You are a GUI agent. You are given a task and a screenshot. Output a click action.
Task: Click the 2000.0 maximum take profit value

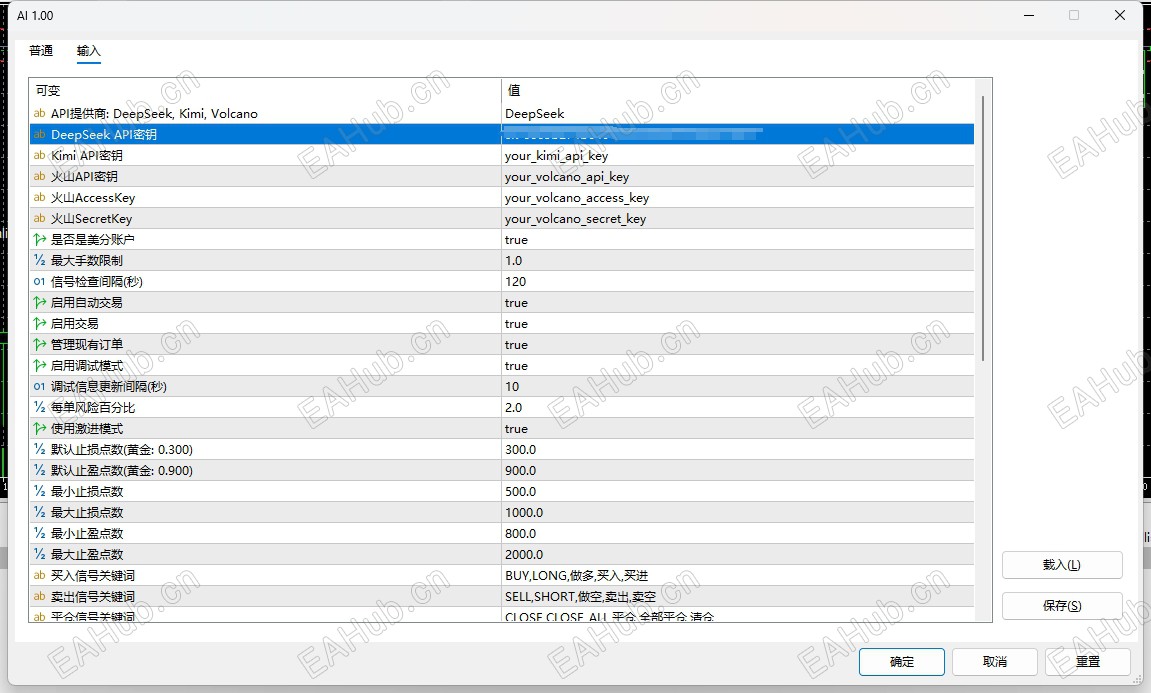pyautogui.click(x=524, y=554)
